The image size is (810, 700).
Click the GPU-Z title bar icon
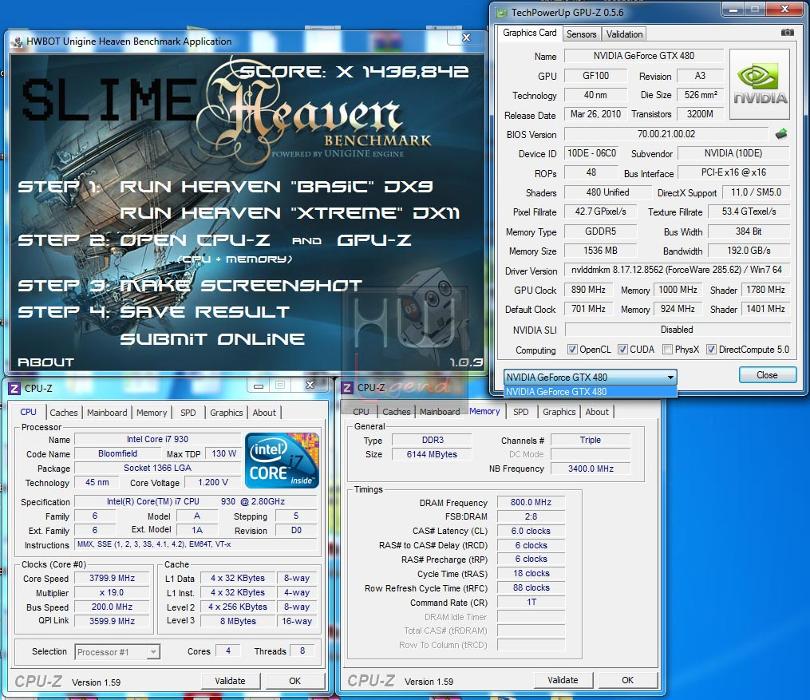click(x=502, y=12)
